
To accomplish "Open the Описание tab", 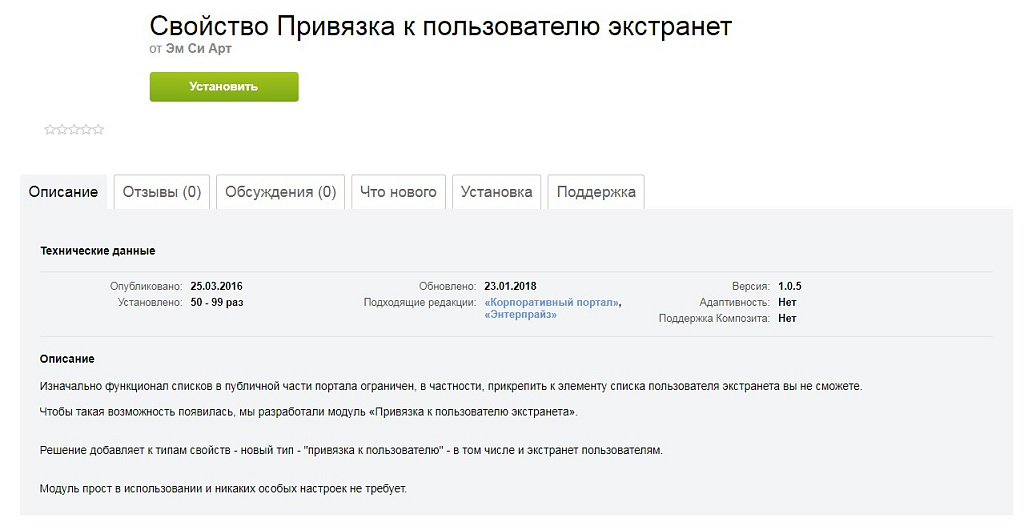I will (63, 192).
